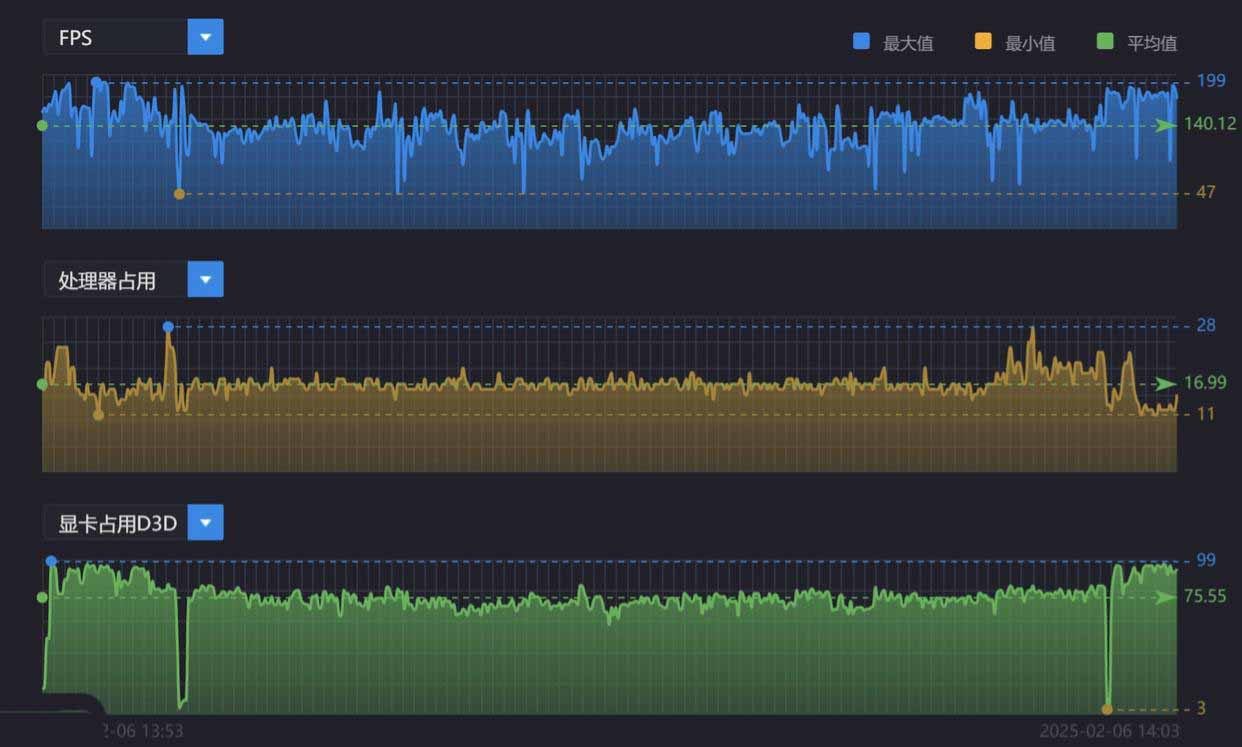The height and width of the screenshot is (747, 1242).
Task: Toggle the orange 最小值 legend square
Action: 983,42
